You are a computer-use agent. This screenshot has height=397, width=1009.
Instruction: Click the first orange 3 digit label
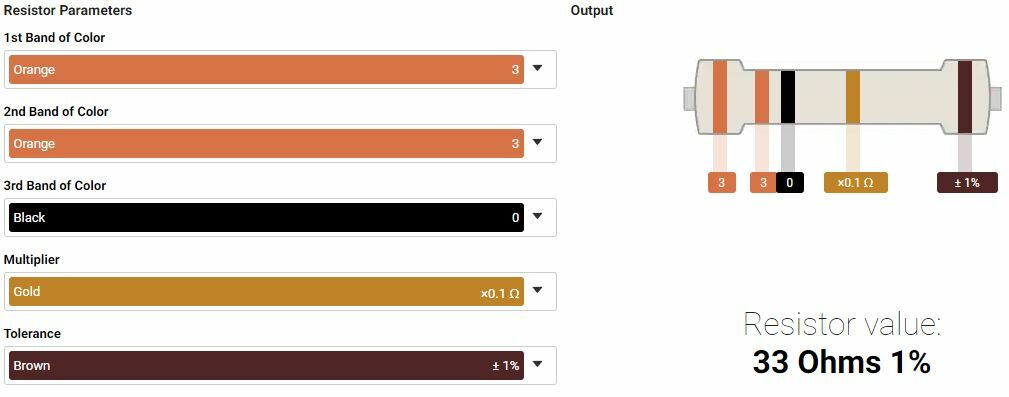pyautogui.click(x=722, y=183)
